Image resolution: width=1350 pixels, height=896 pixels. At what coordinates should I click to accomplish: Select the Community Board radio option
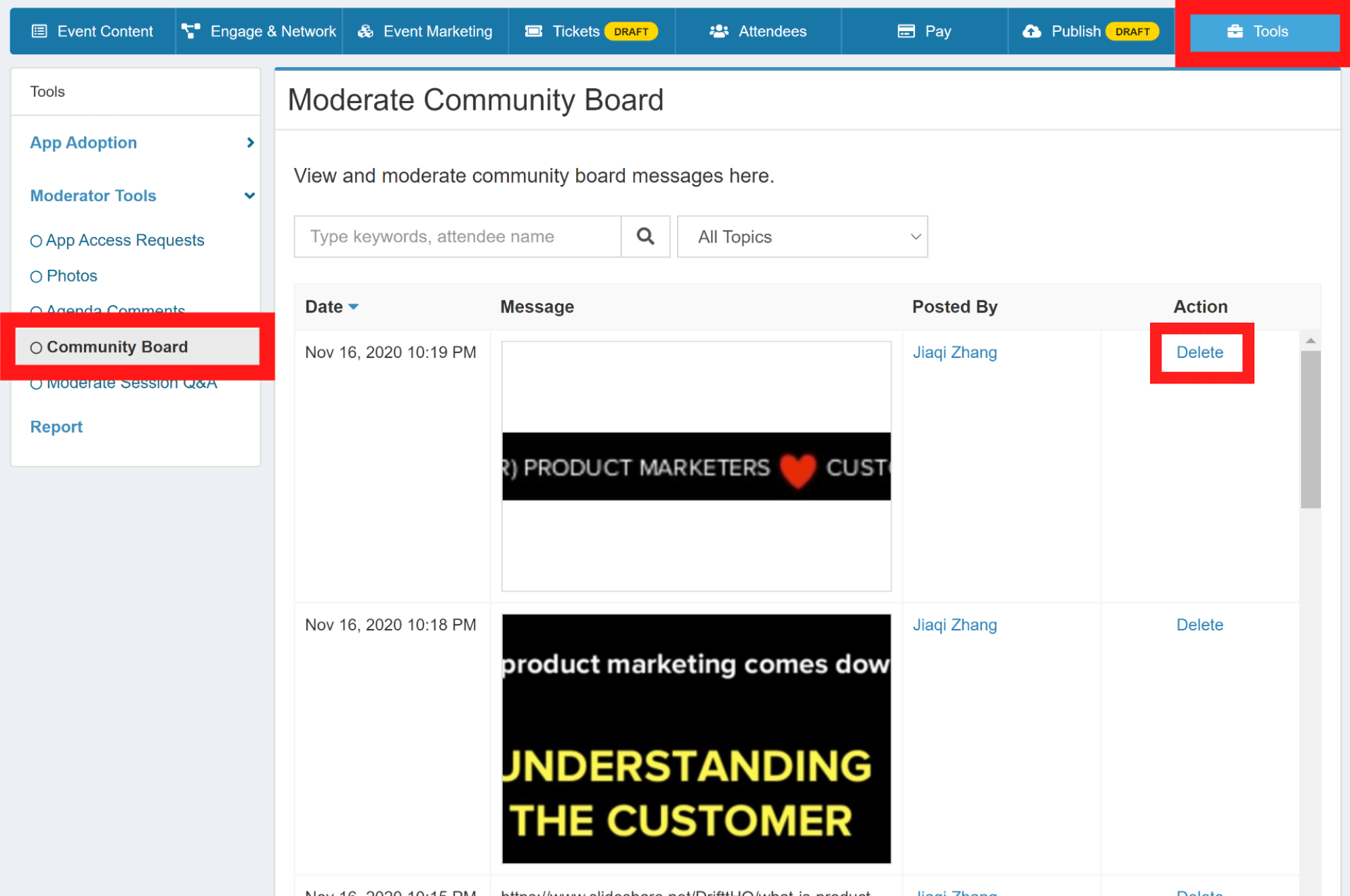tap(36, 348)
